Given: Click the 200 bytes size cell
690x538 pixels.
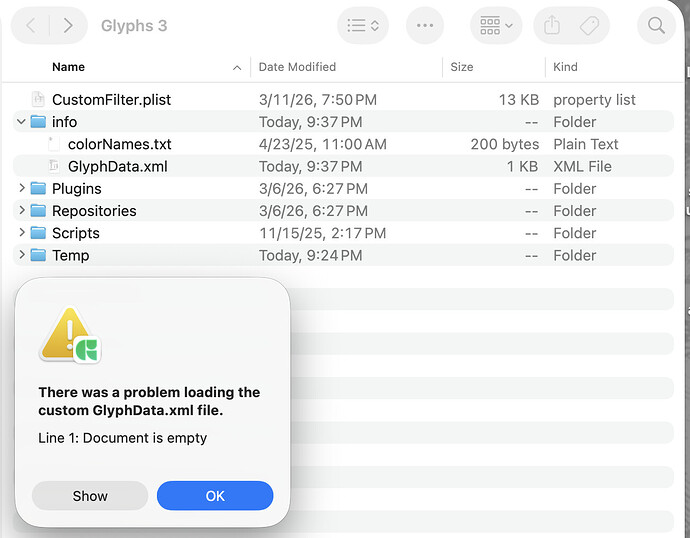Looking at the screenshot, I should click(505, 144).
